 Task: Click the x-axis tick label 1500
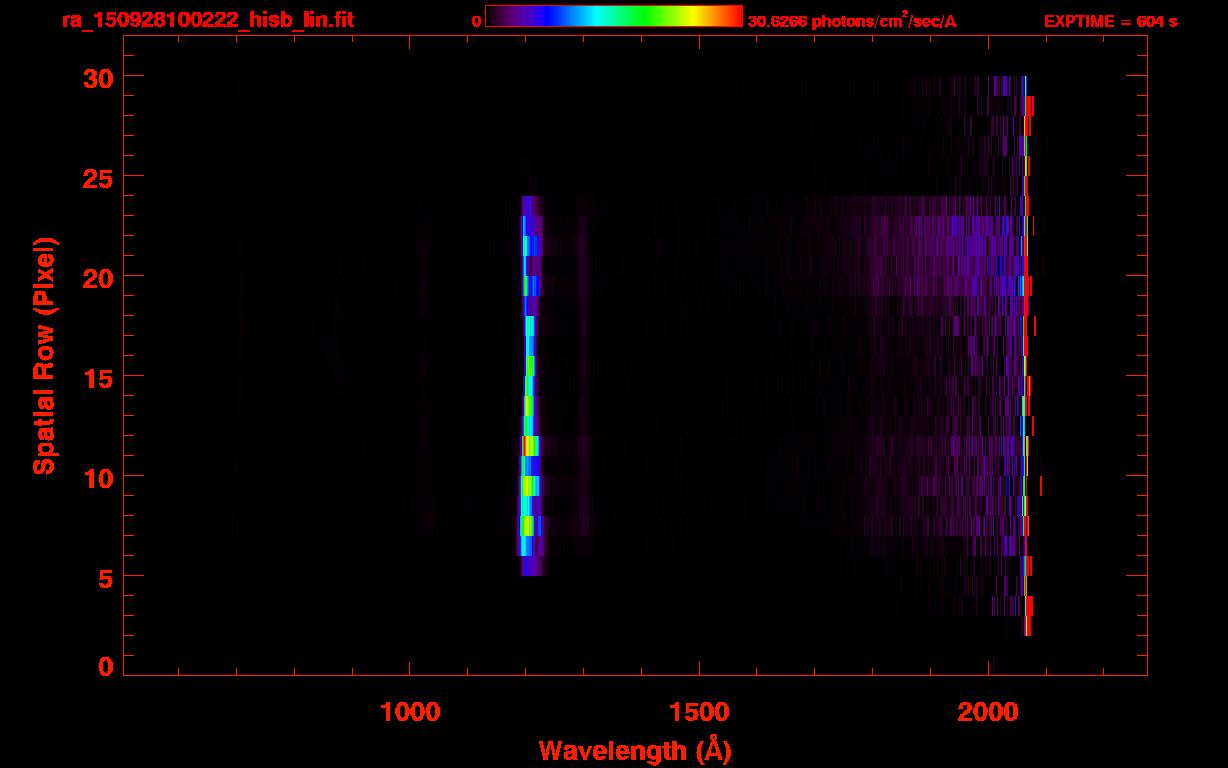point(699,710)
